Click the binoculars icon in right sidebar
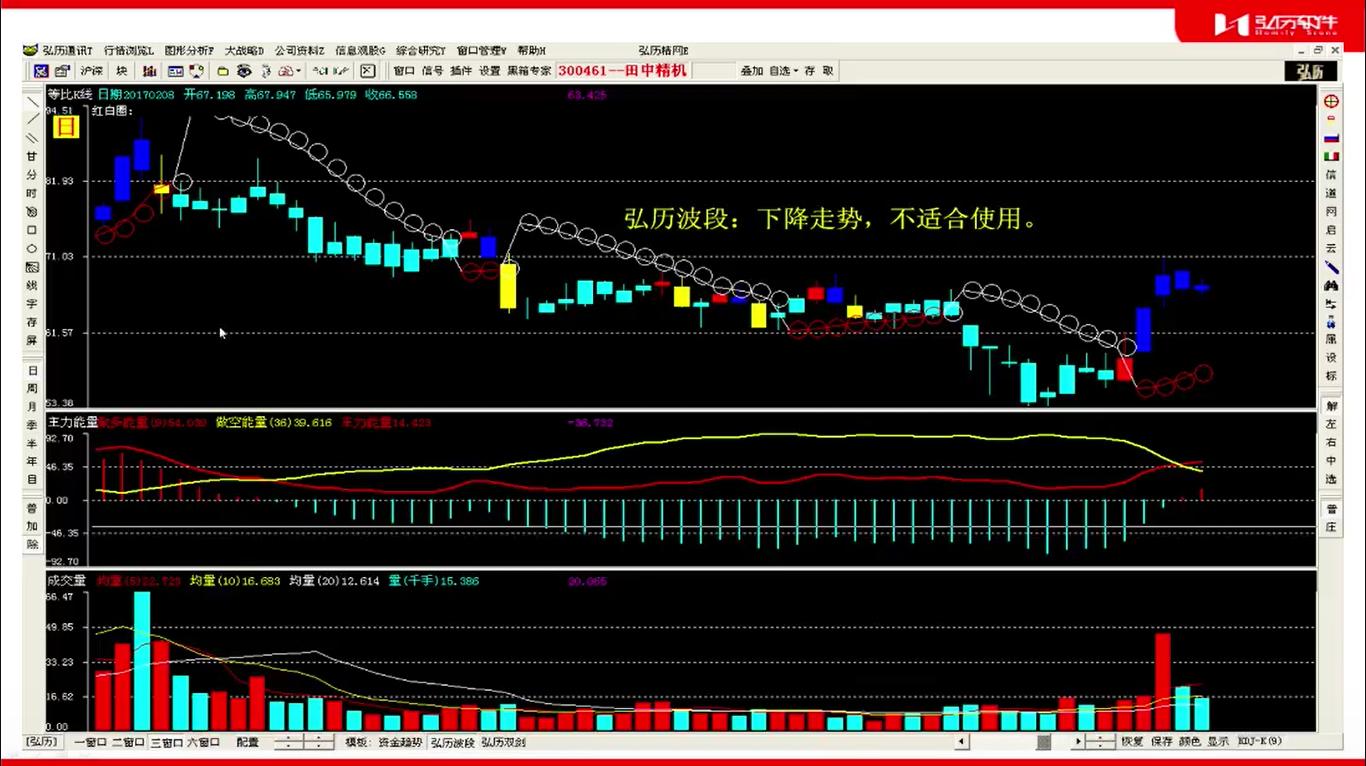 [1331, 286]
